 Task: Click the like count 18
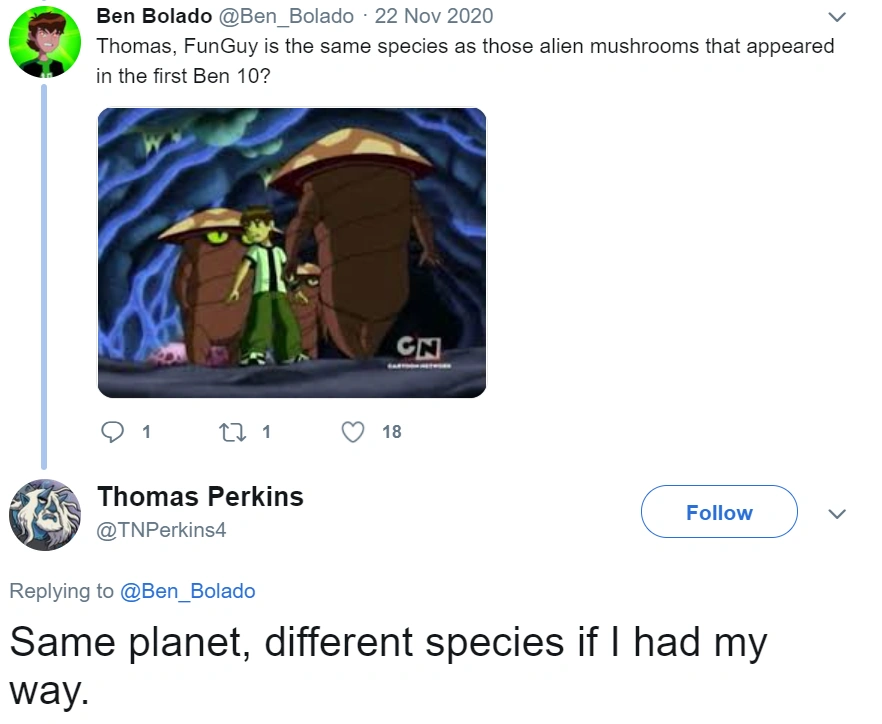[x=391, y=432]
